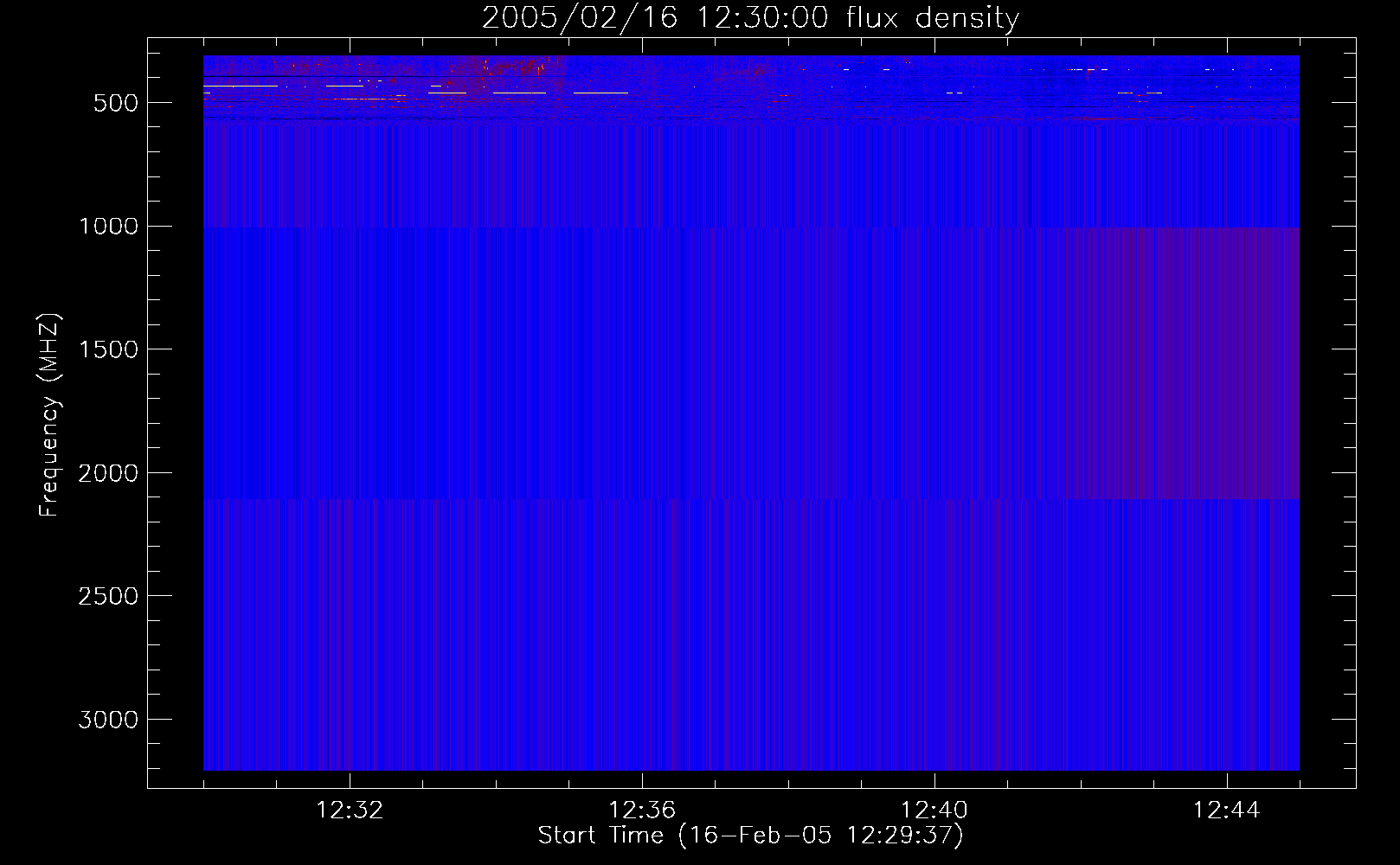Select the 1500 frequency tick label
The width and height of the screenshot is (1400, 865).
[108, 349]
